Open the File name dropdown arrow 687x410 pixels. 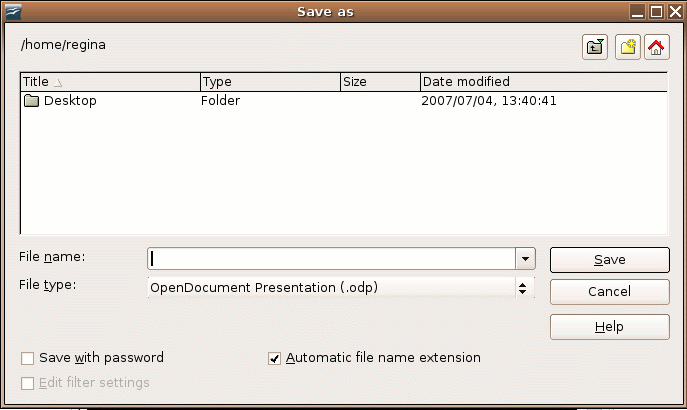click(525, 259)
